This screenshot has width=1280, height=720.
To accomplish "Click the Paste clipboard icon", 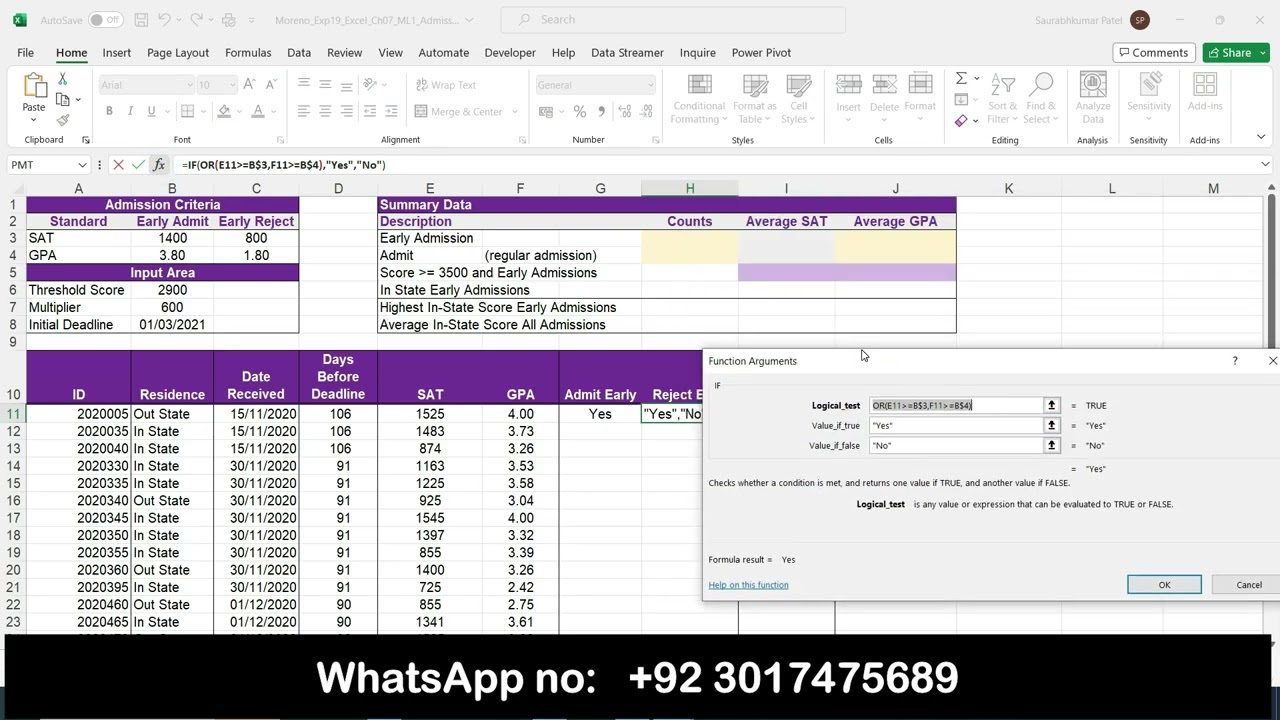I will tap(34, 88).
